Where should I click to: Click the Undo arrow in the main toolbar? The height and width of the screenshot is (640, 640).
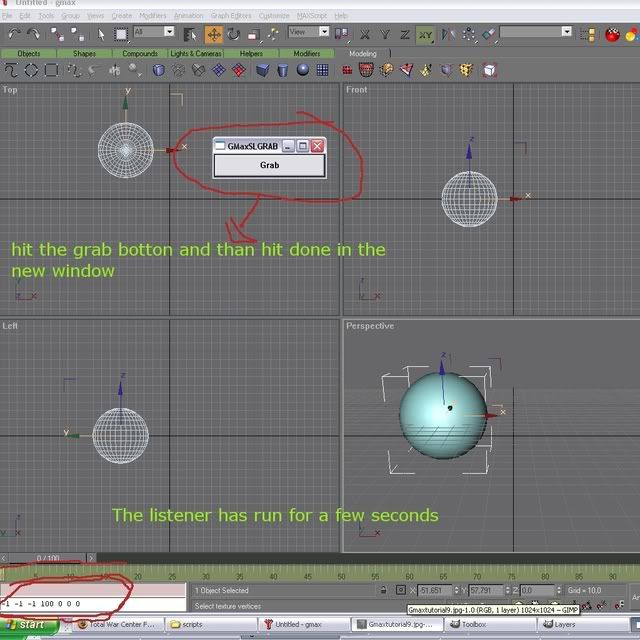click(x=13, y=34)
